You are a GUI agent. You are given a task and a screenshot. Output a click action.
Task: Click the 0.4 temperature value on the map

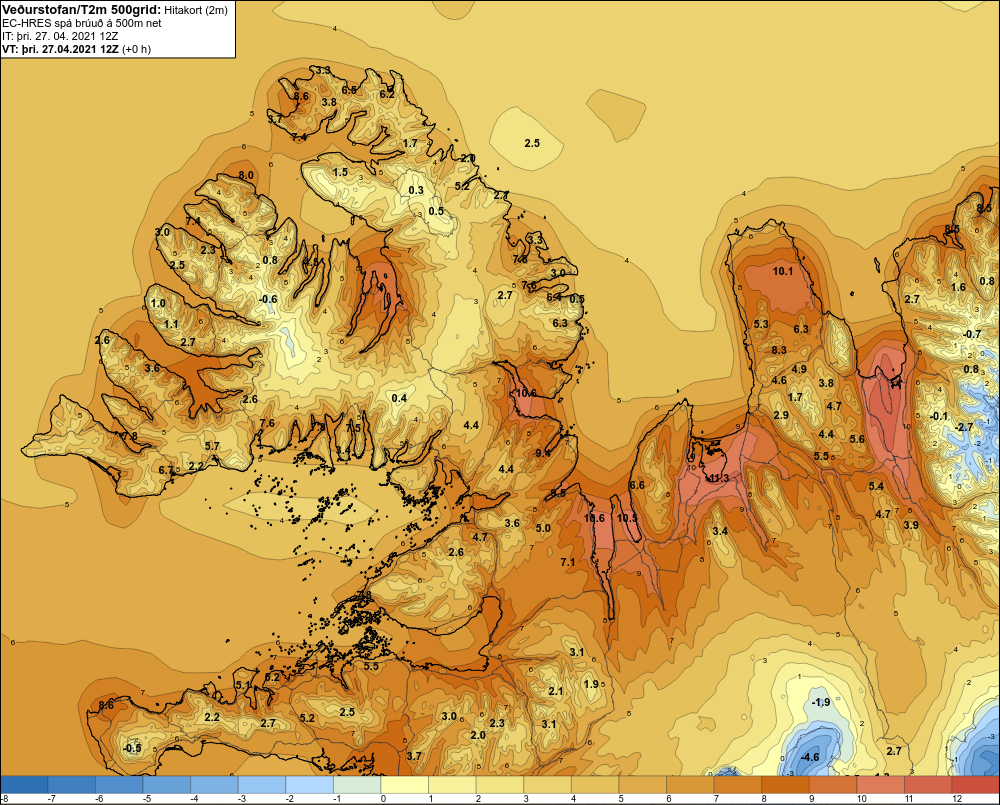pos(399,398)
